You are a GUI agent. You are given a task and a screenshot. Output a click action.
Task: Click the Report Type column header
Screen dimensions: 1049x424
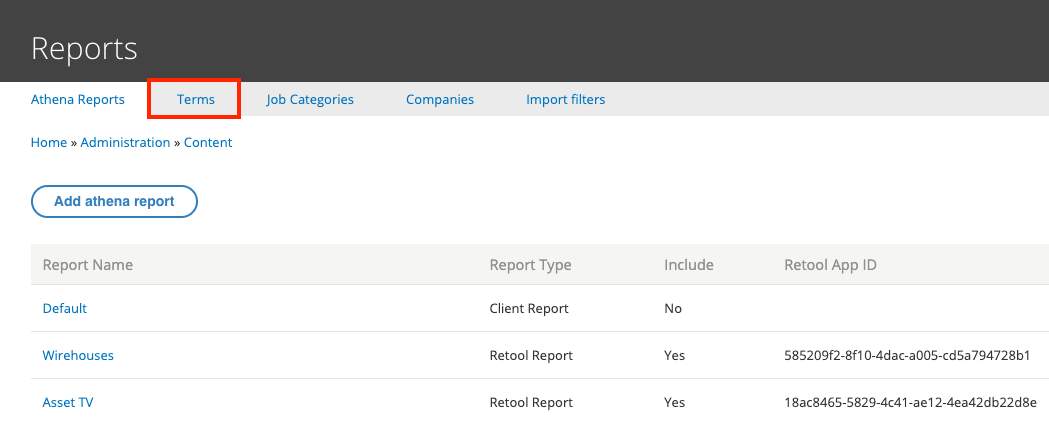531,265
